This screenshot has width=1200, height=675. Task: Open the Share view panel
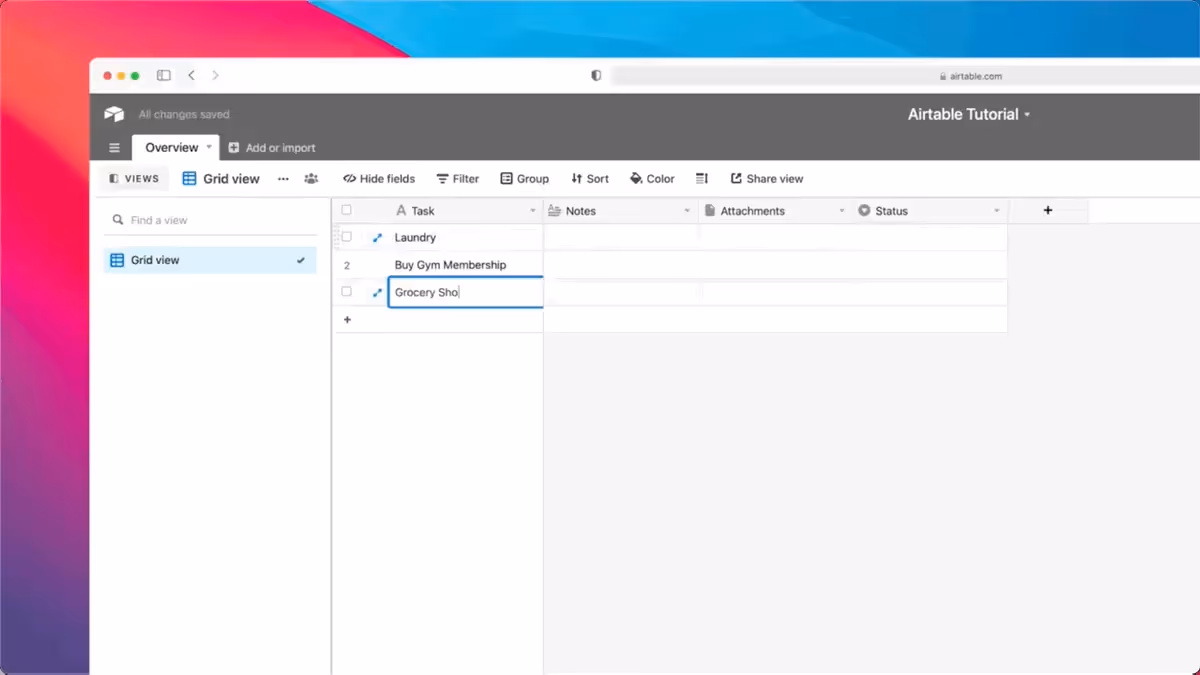coord(766,178)
